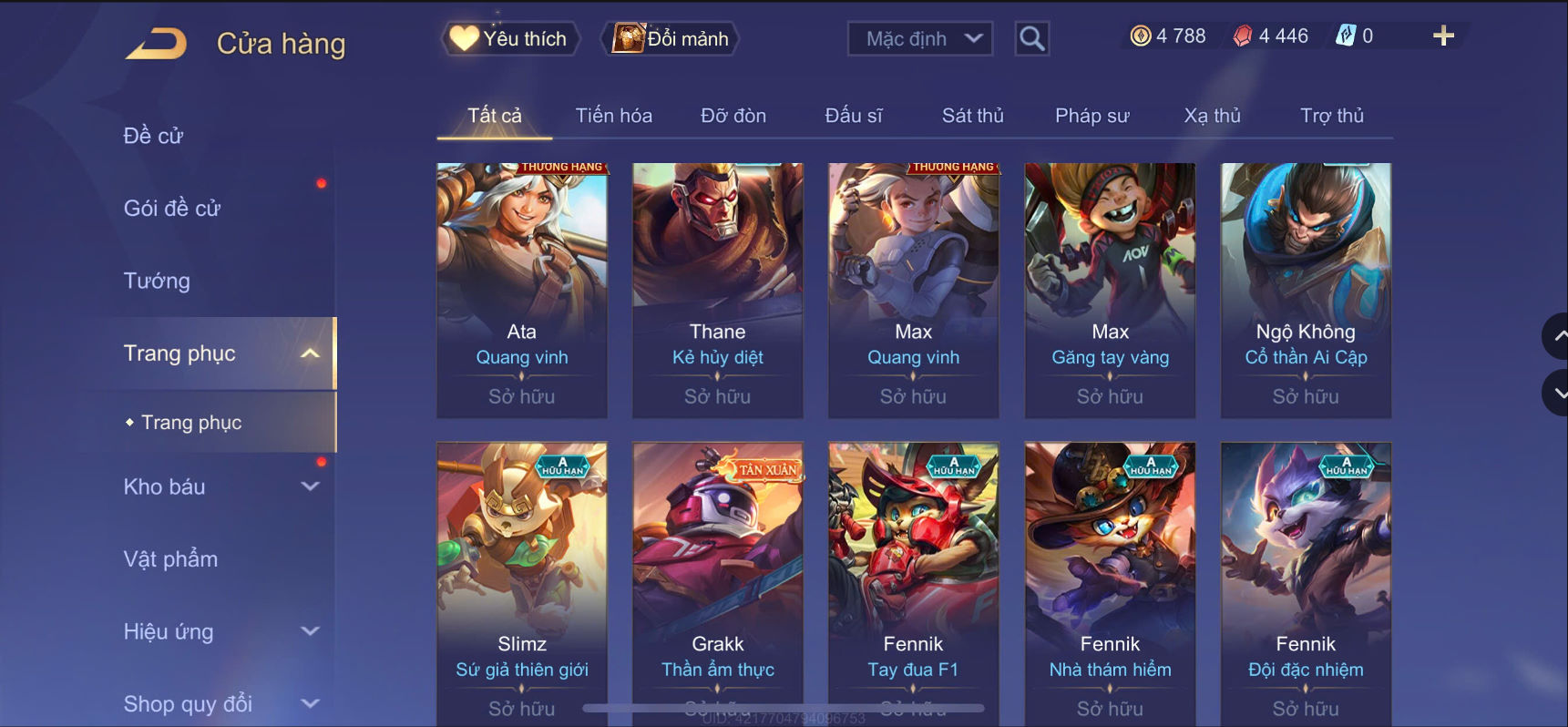Screen dimensions: 1568x727
Task: Tap the plus icon to add currency
Action: tap(1443, 36)
